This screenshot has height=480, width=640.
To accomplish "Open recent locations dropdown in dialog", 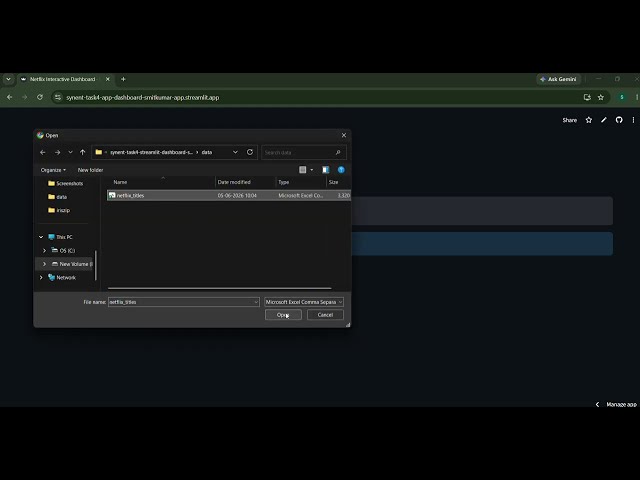I will (70, 152).
